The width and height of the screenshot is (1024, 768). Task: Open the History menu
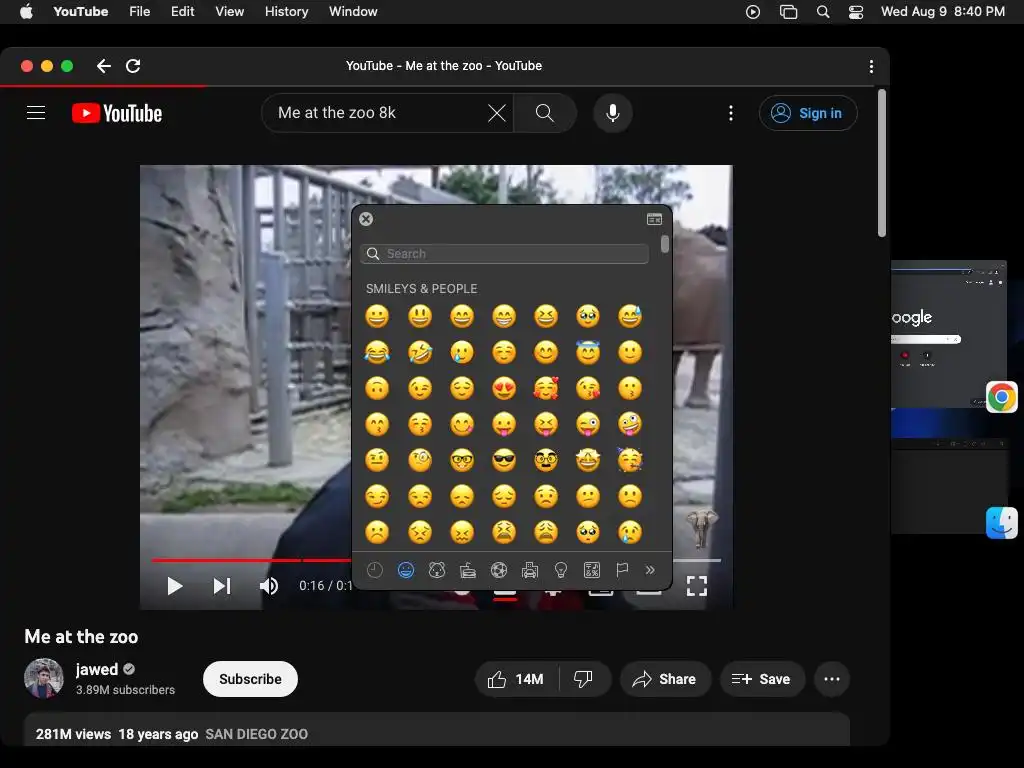coord(286,12)
